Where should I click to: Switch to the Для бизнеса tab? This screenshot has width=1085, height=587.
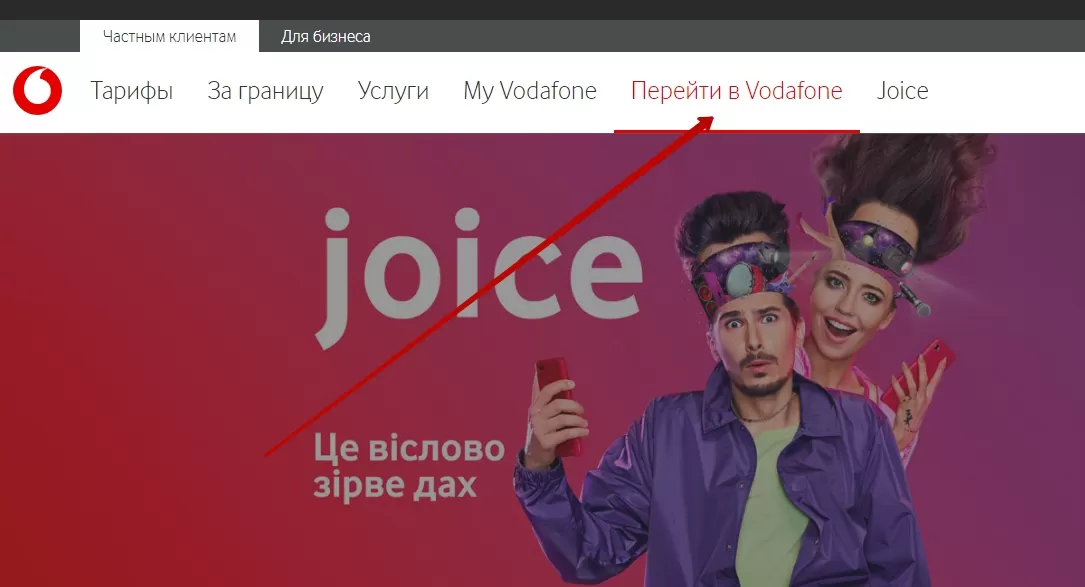click(325, 36)
